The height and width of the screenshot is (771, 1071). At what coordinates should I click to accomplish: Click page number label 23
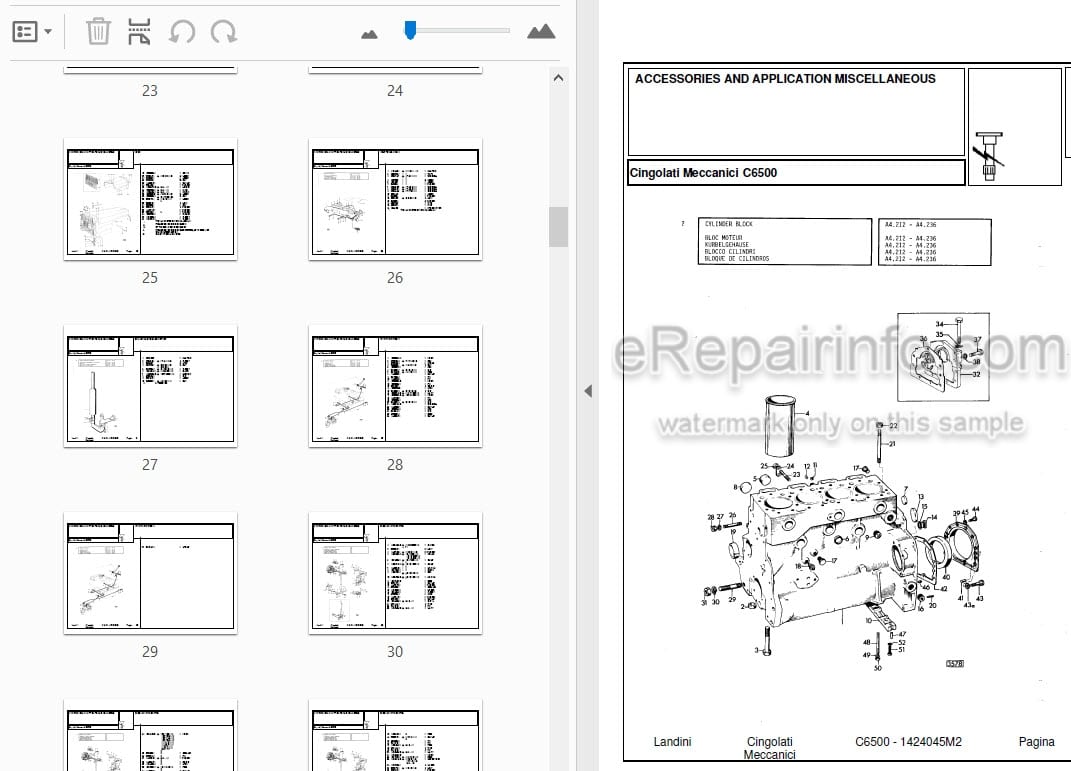pyautogui.click(x=150, y=90)
